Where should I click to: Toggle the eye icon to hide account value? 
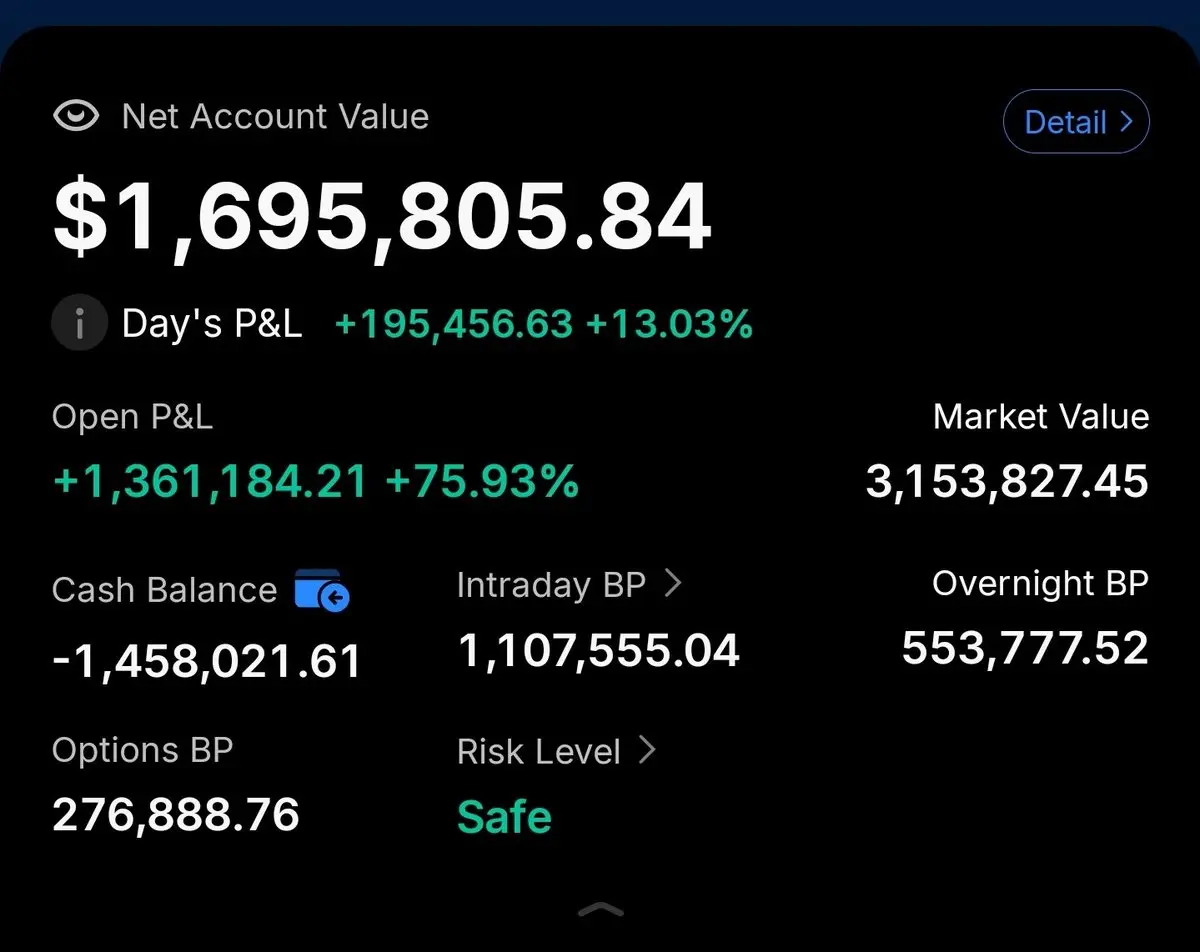[x=76, y=116]
